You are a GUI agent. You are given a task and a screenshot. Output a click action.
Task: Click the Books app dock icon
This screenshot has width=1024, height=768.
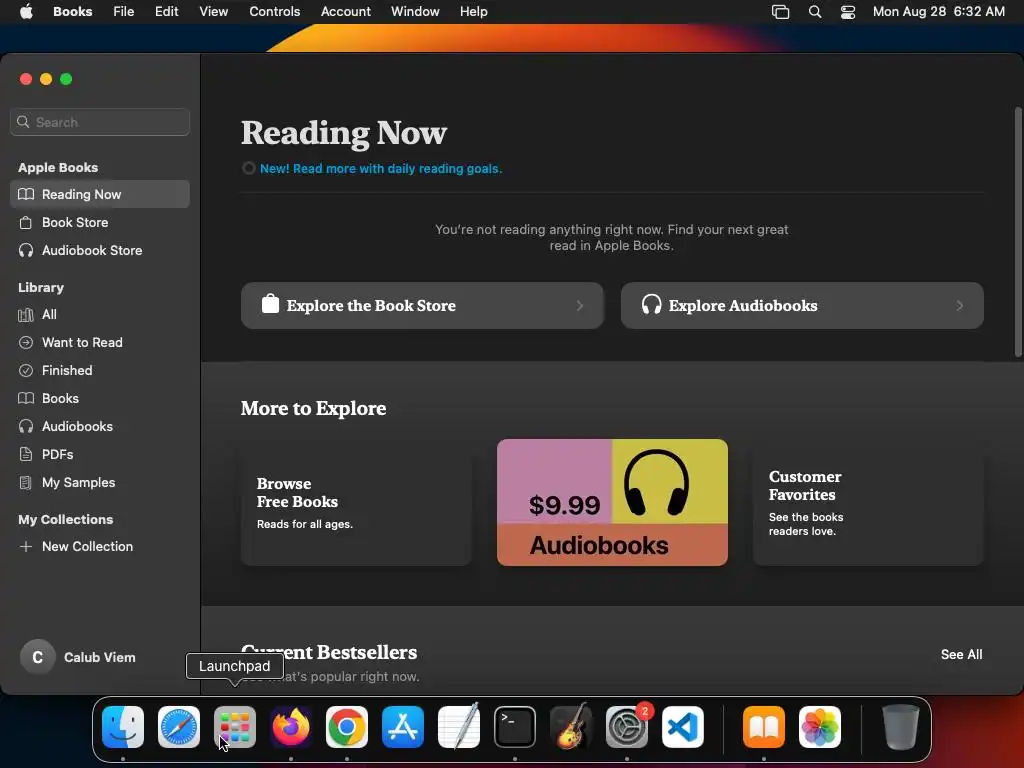(763, 727)
